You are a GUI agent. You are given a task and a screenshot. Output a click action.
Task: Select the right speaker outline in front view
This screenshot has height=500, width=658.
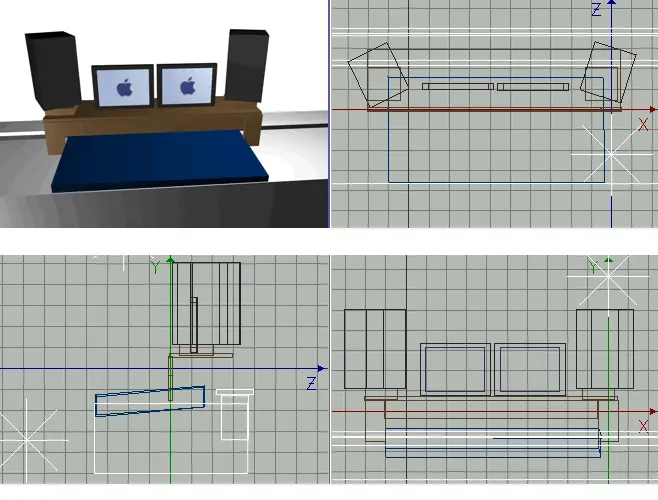[x=605, y=349]
